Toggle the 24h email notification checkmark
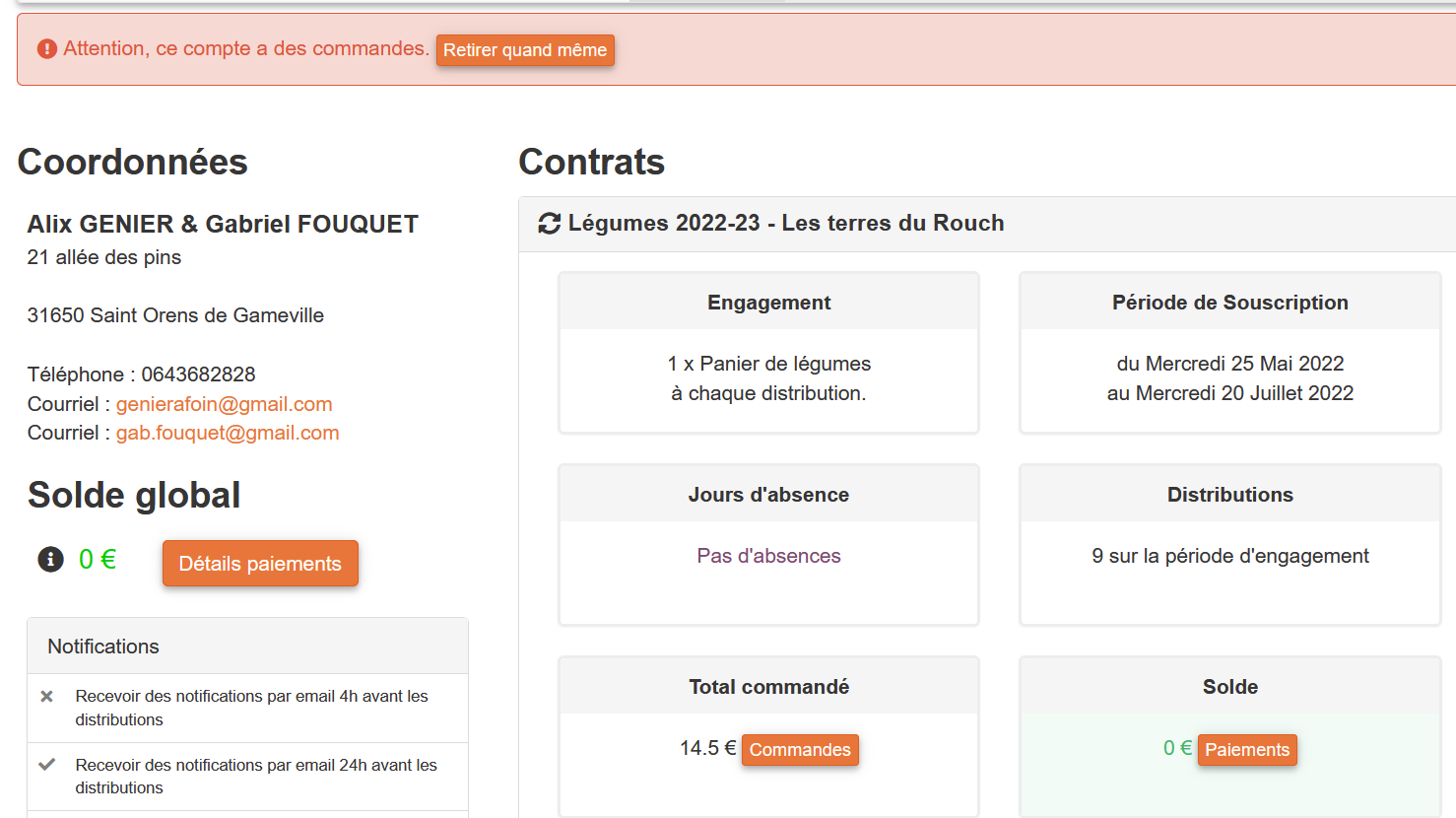1456x818 pixels. (46, 765)
